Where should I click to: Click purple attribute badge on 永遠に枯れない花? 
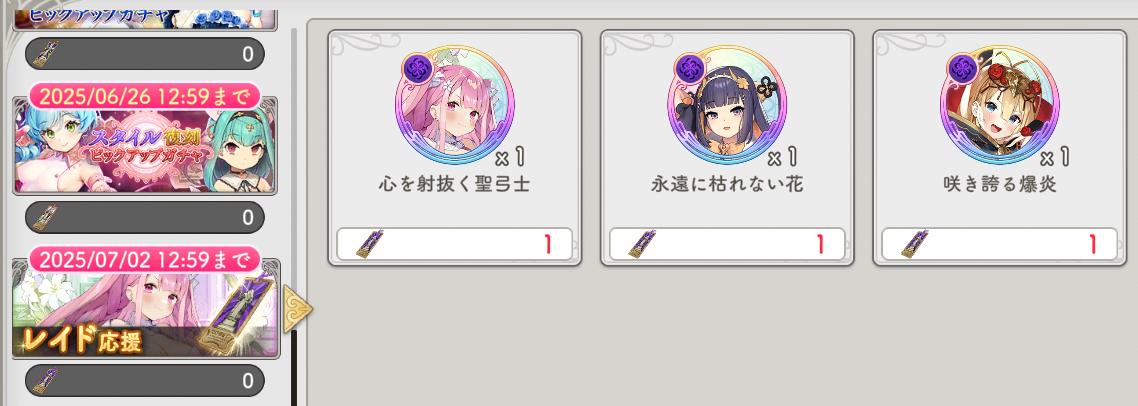click(x=691, y=68)
